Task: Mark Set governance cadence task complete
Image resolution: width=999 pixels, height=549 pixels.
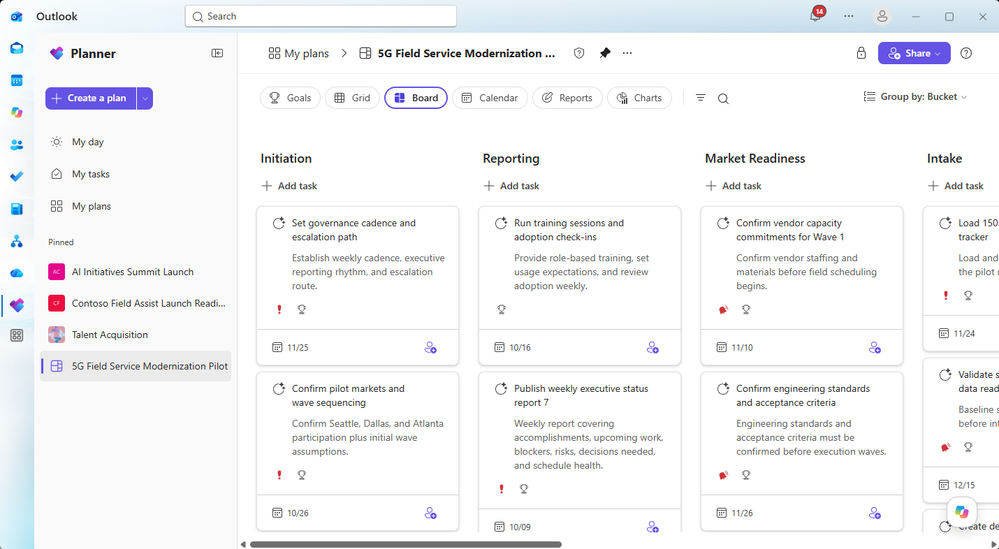Action: pyautogui.click(x=278, y=224)
